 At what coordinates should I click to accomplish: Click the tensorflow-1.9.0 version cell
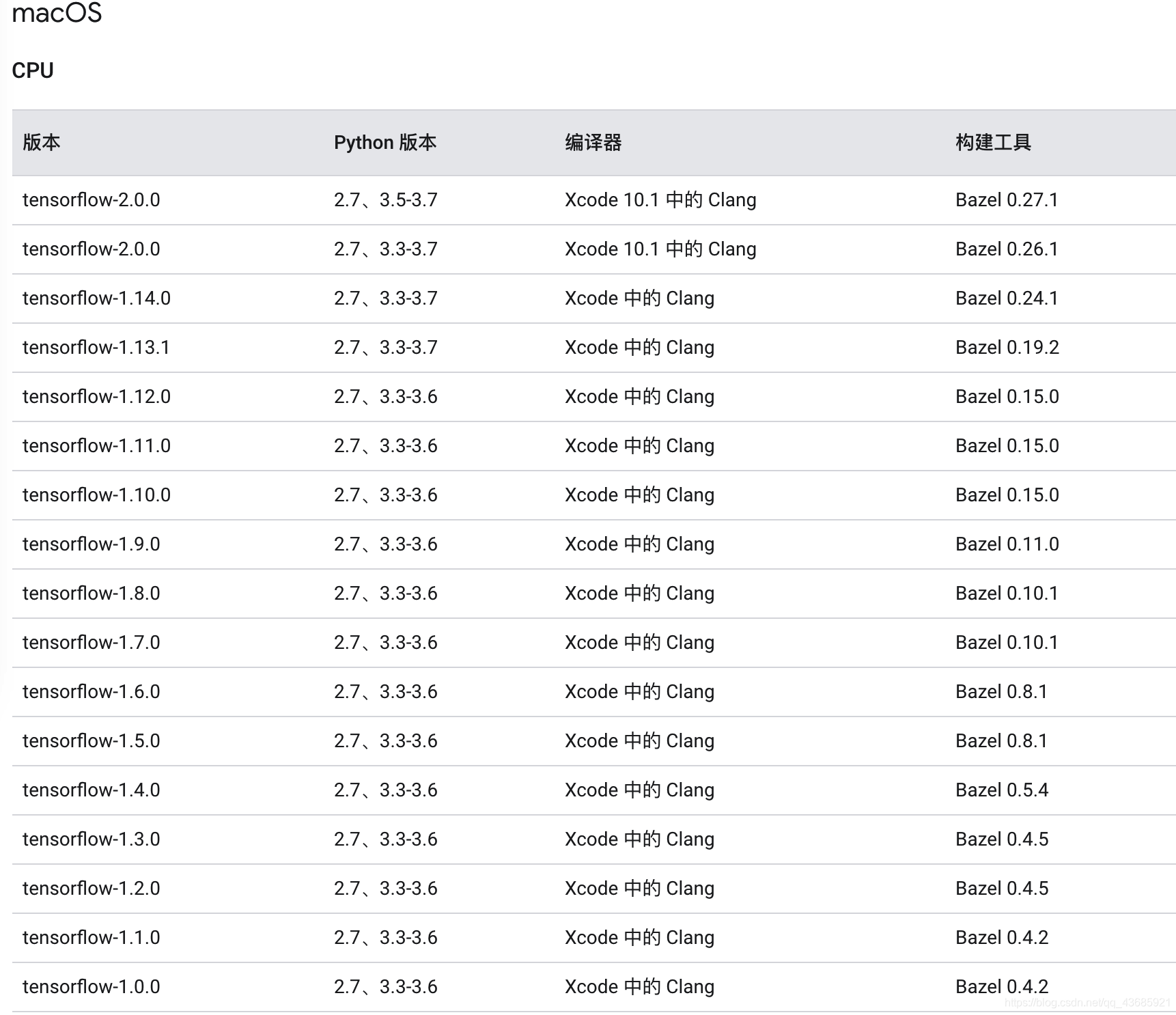(92, 544)
